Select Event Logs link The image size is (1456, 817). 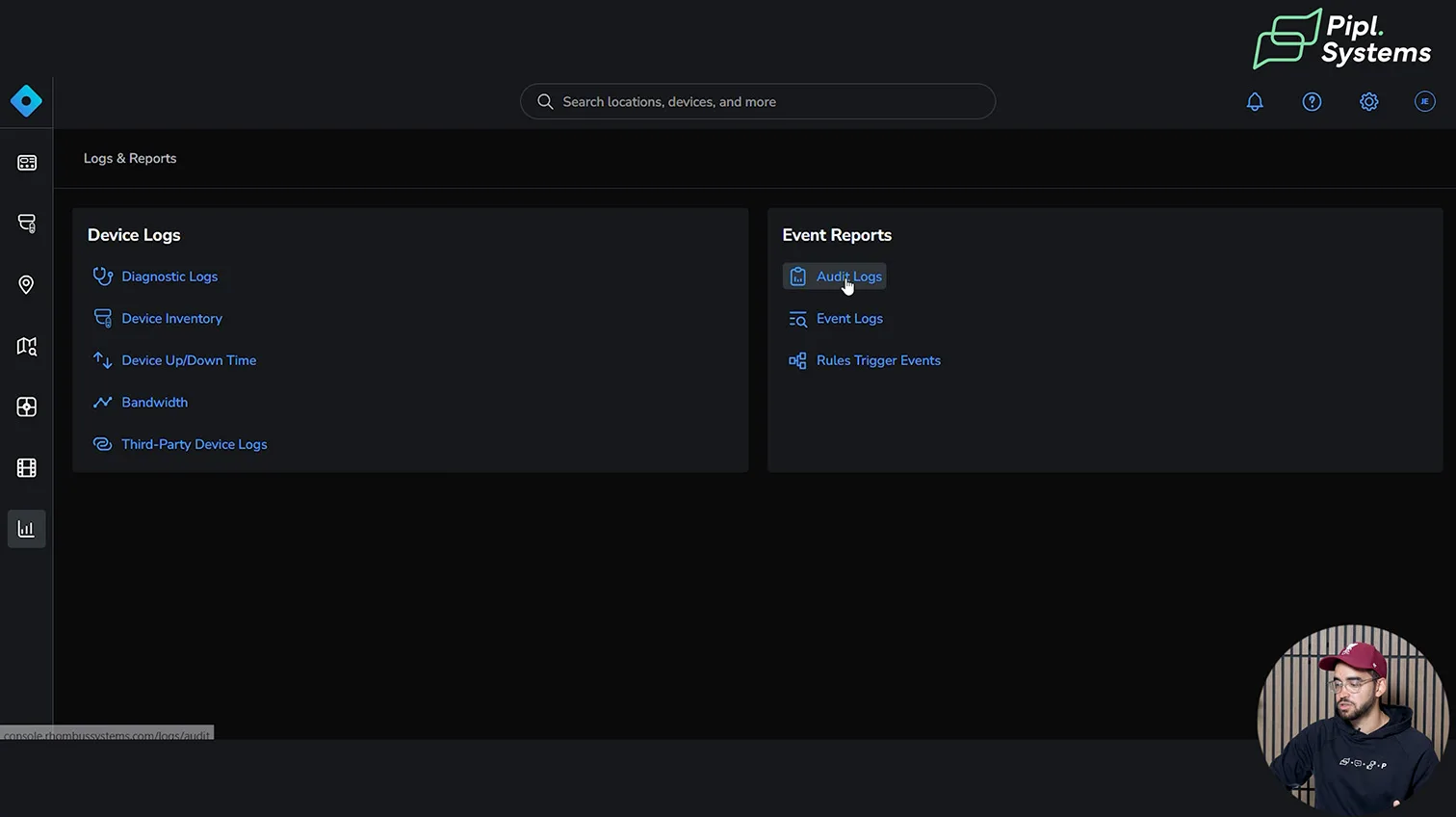848,319
